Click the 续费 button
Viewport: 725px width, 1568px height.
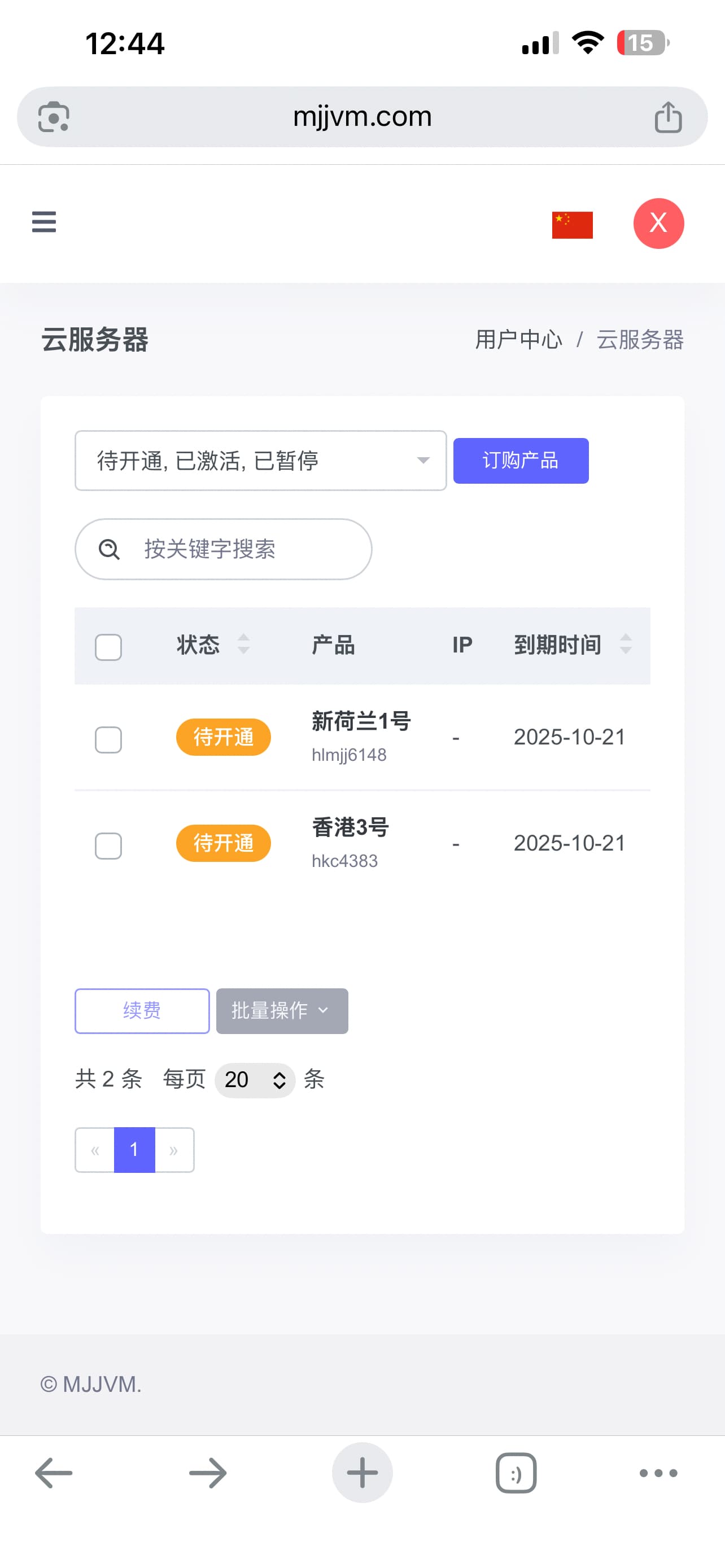(142, 1010)
